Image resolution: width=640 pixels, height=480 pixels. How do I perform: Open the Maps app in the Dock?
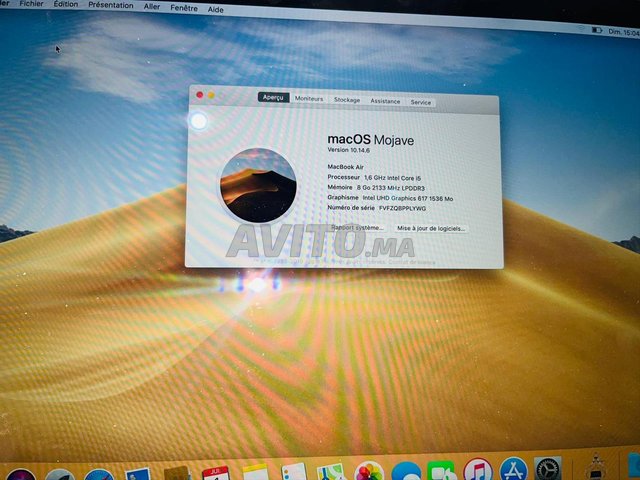pyautogui.click(x=330, y=472)
